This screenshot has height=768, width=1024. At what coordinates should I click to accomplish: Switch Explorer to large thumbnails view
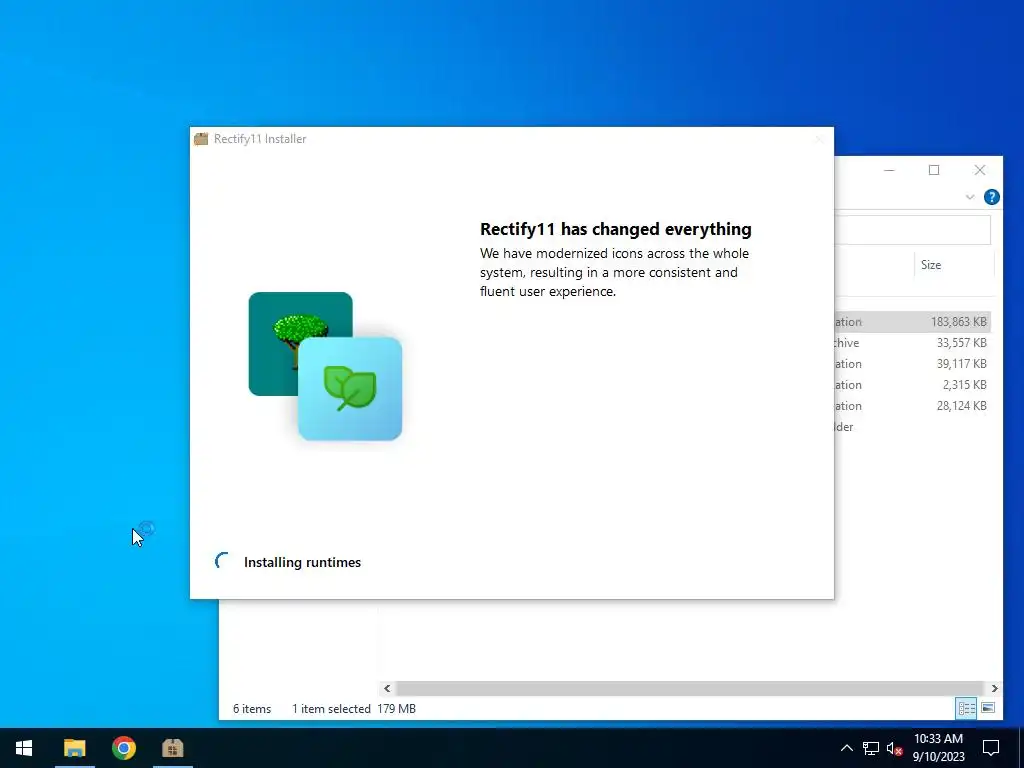point(988,708)
